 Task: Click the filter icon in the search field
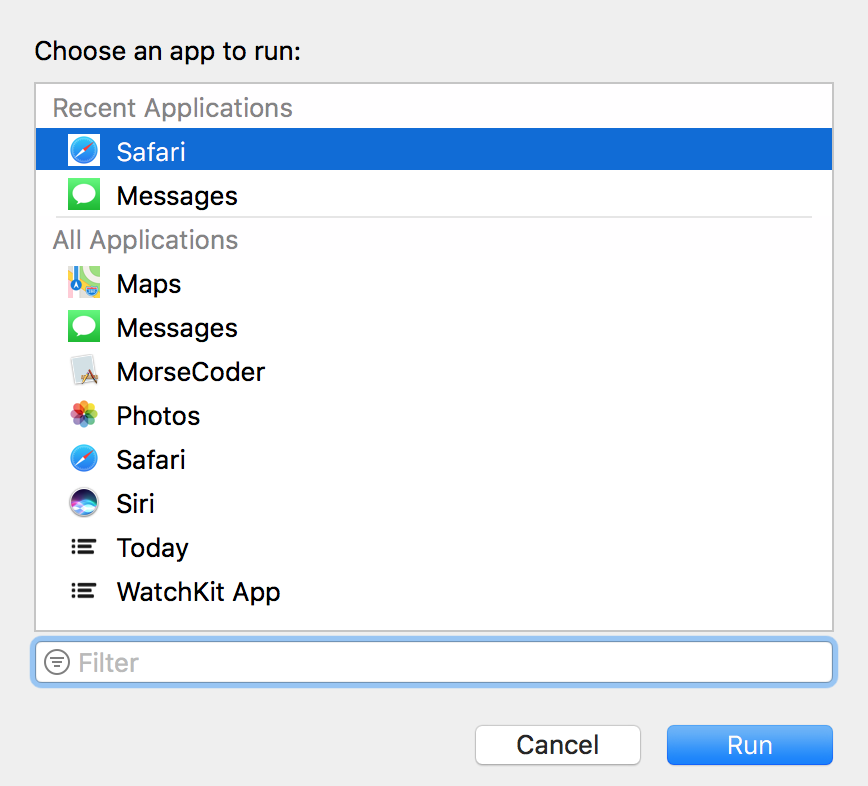click(x=58, y=662)
